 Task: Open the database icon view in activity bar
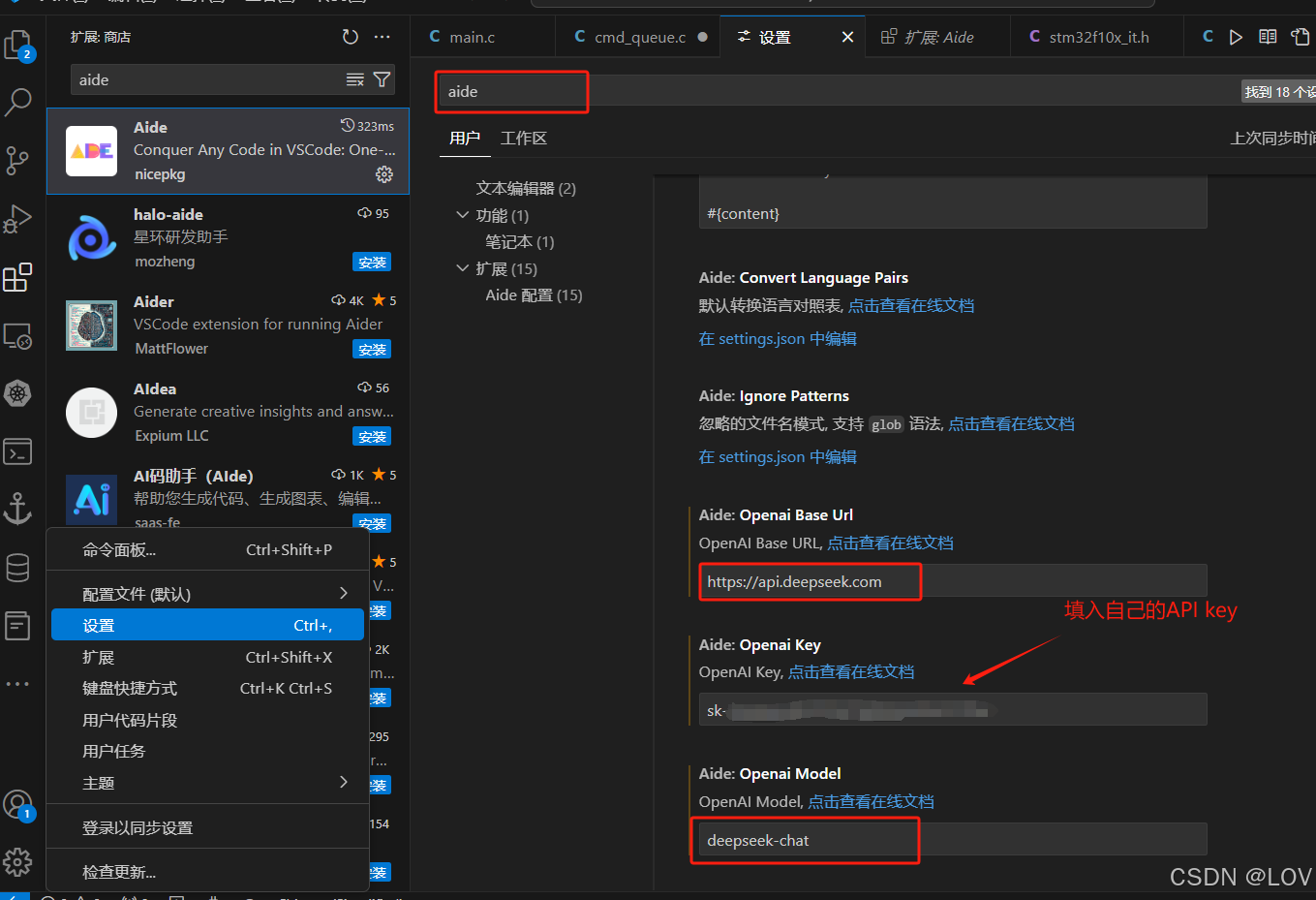[x=18, y=567]
